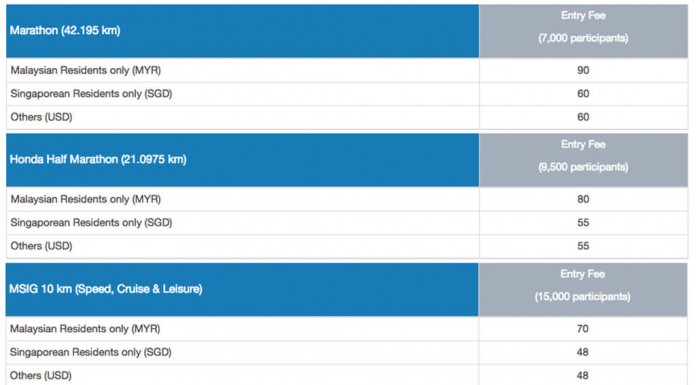
Task: Click Half Marathon Entry Fee 9,500 participants cell
Action: (583, 160)
